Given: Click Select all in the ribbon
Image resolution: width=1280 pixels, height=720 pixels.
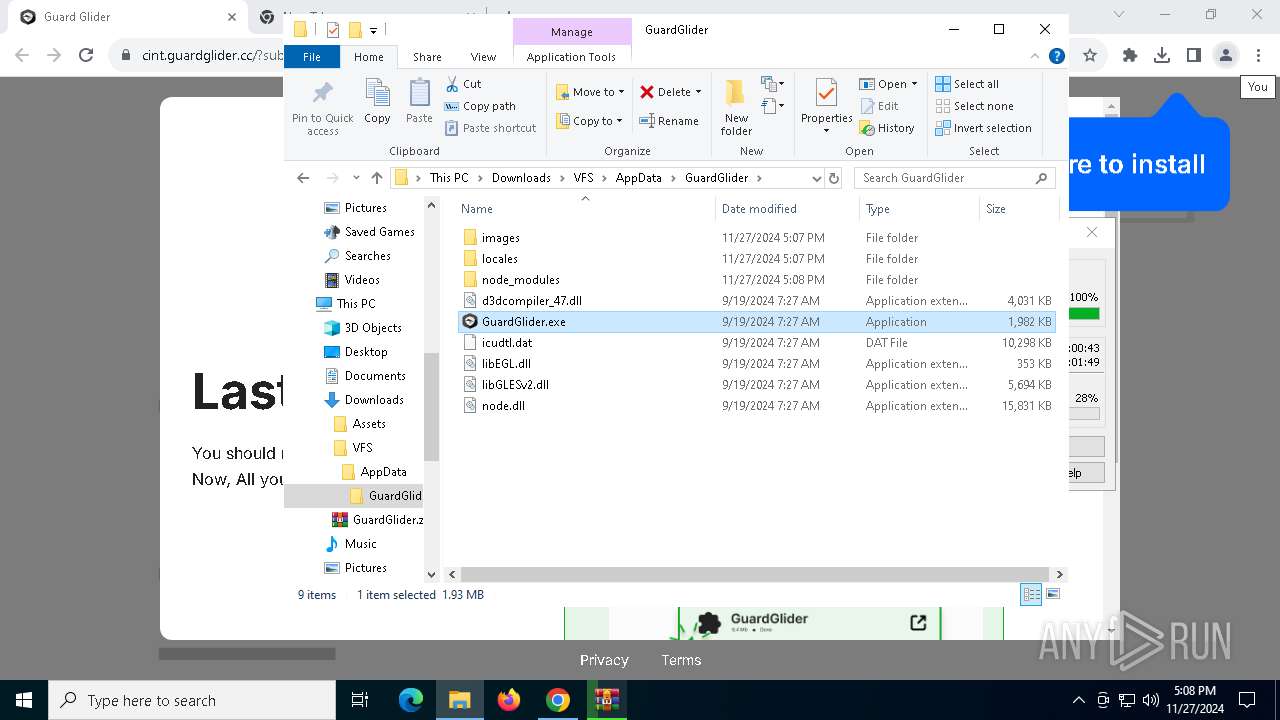Looking at the screenshot, I should pos(967,84).
